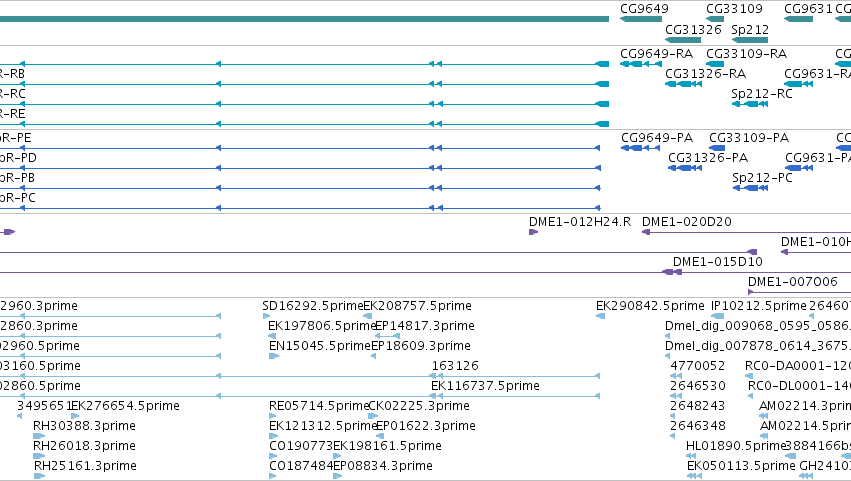Select the SD16292.5prime EST label
The height and width of the screenshot is (481, 851).
pos(313,306)
